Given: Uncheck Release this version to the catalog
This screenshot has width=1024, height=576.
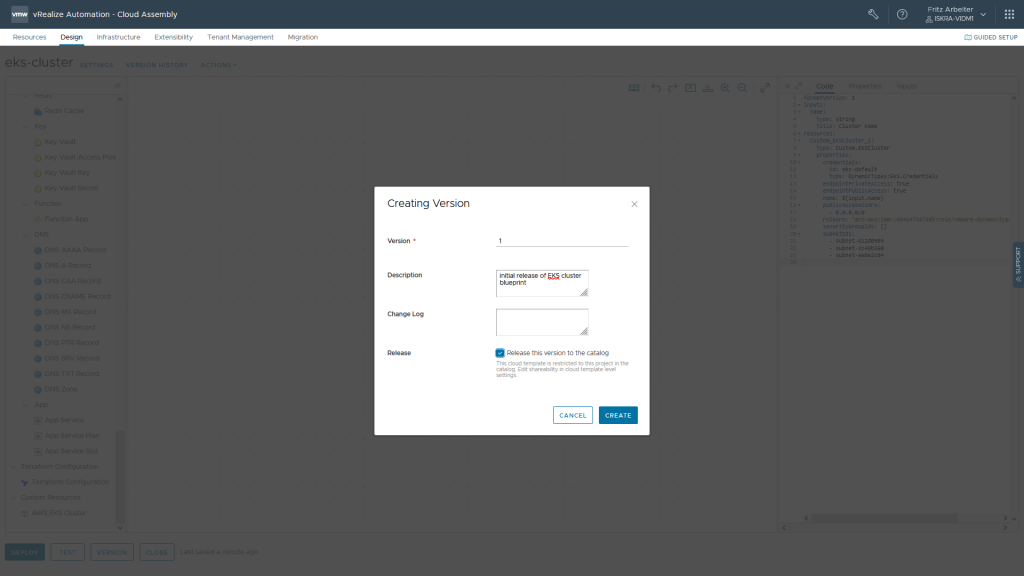Looking at the screenshot, I should pos(500,353).
